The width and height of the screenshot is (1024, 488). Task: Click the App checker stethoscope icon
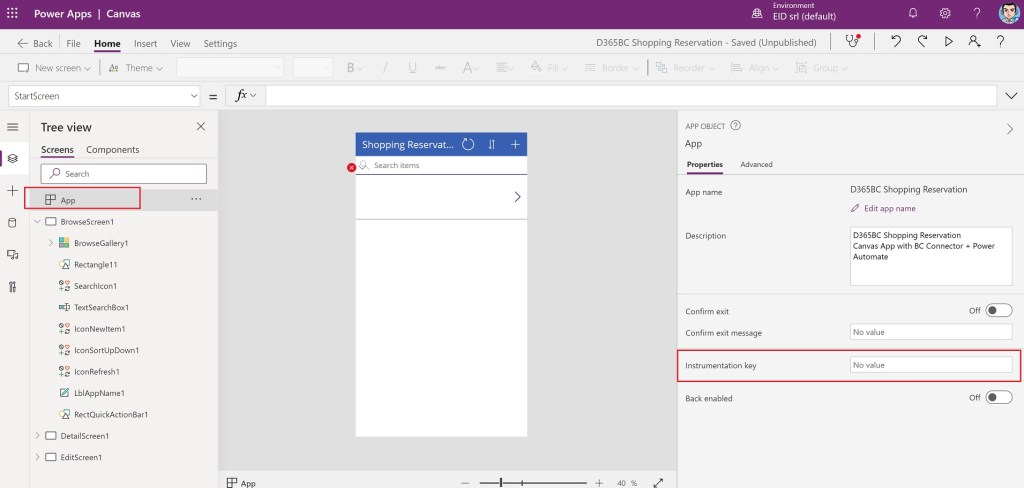851,42
